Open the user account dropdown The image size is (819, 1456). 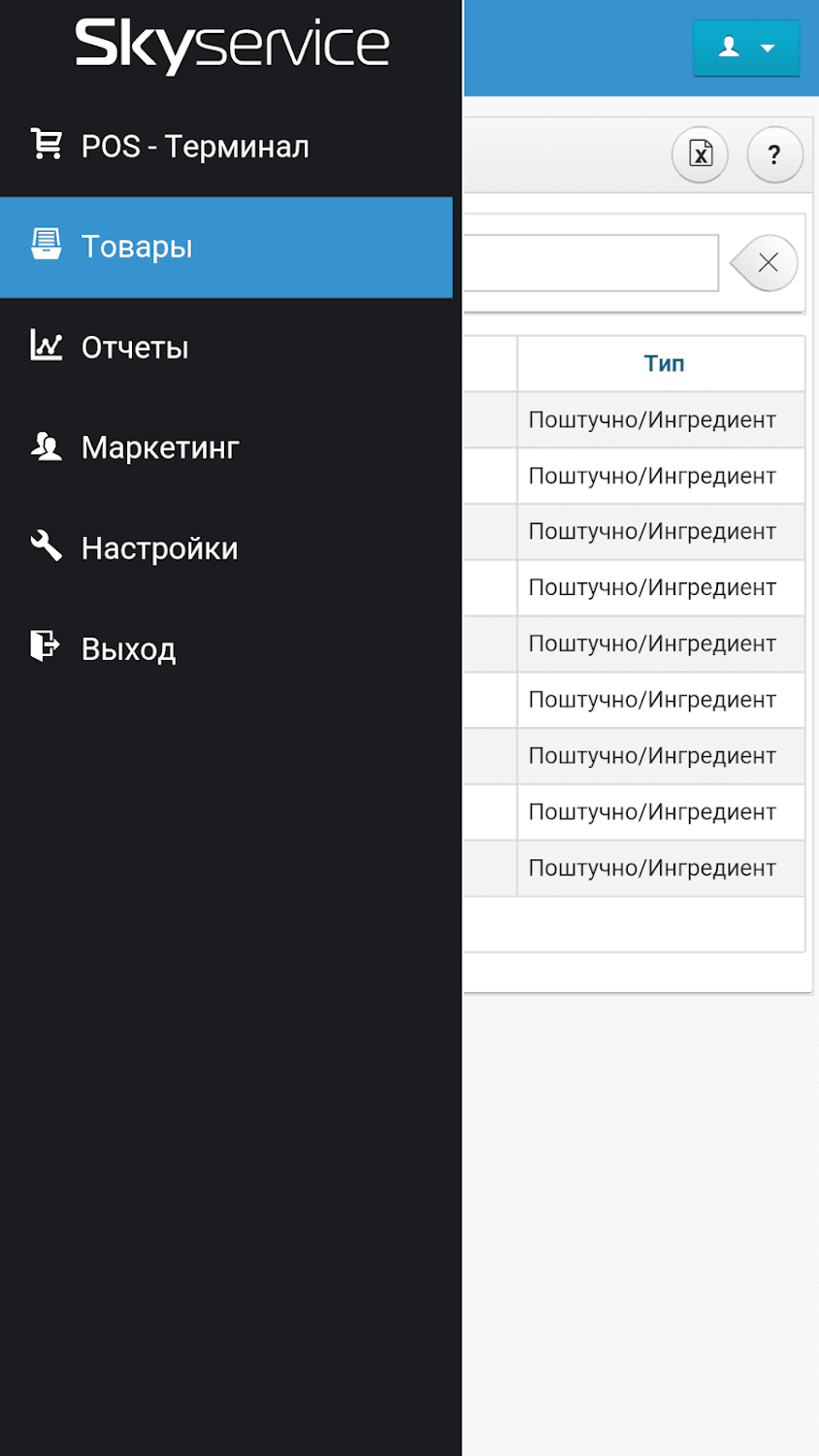click(x=745, y=48)
